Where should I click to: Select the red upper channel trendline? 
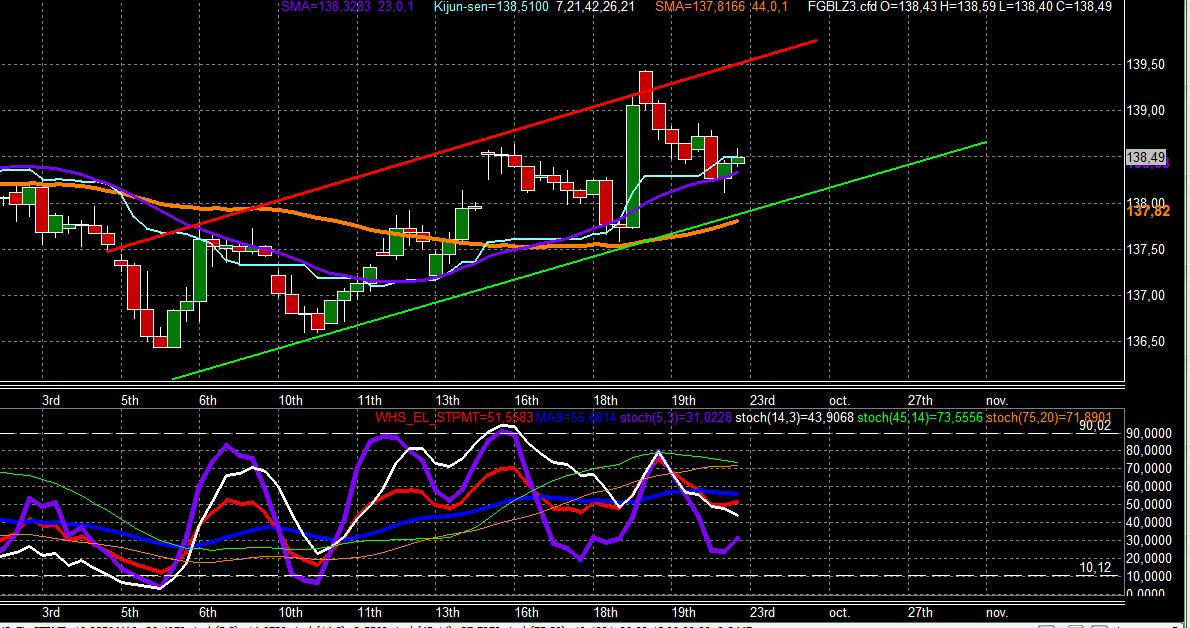pyautogui.click(x=463, y=145)
